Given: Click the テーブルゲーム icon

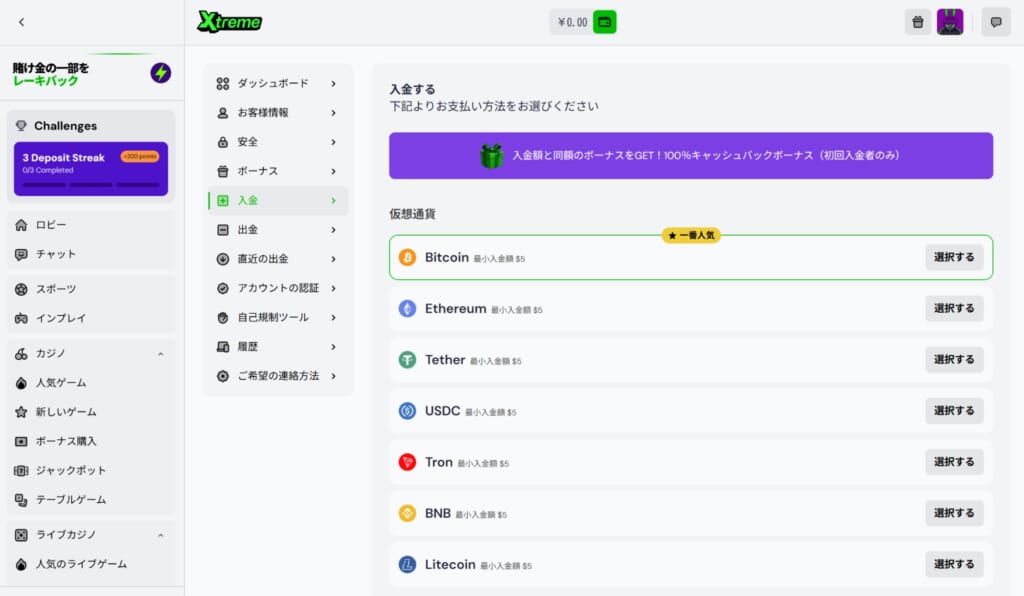Looking at the screenshot, I should coord(21,500).
